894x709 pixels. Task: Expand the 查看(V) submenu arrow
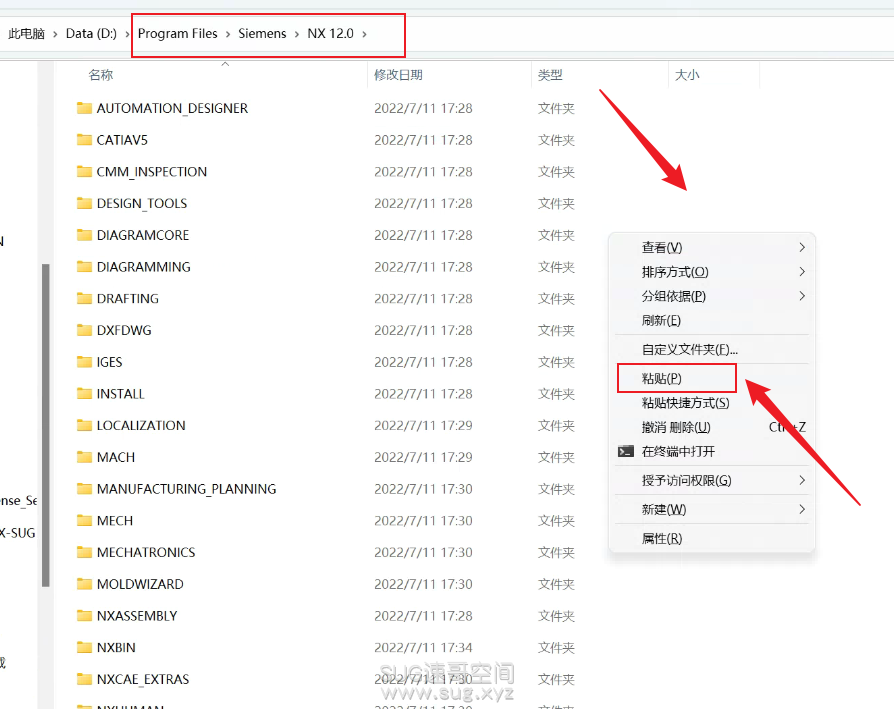tap(802, 247)
